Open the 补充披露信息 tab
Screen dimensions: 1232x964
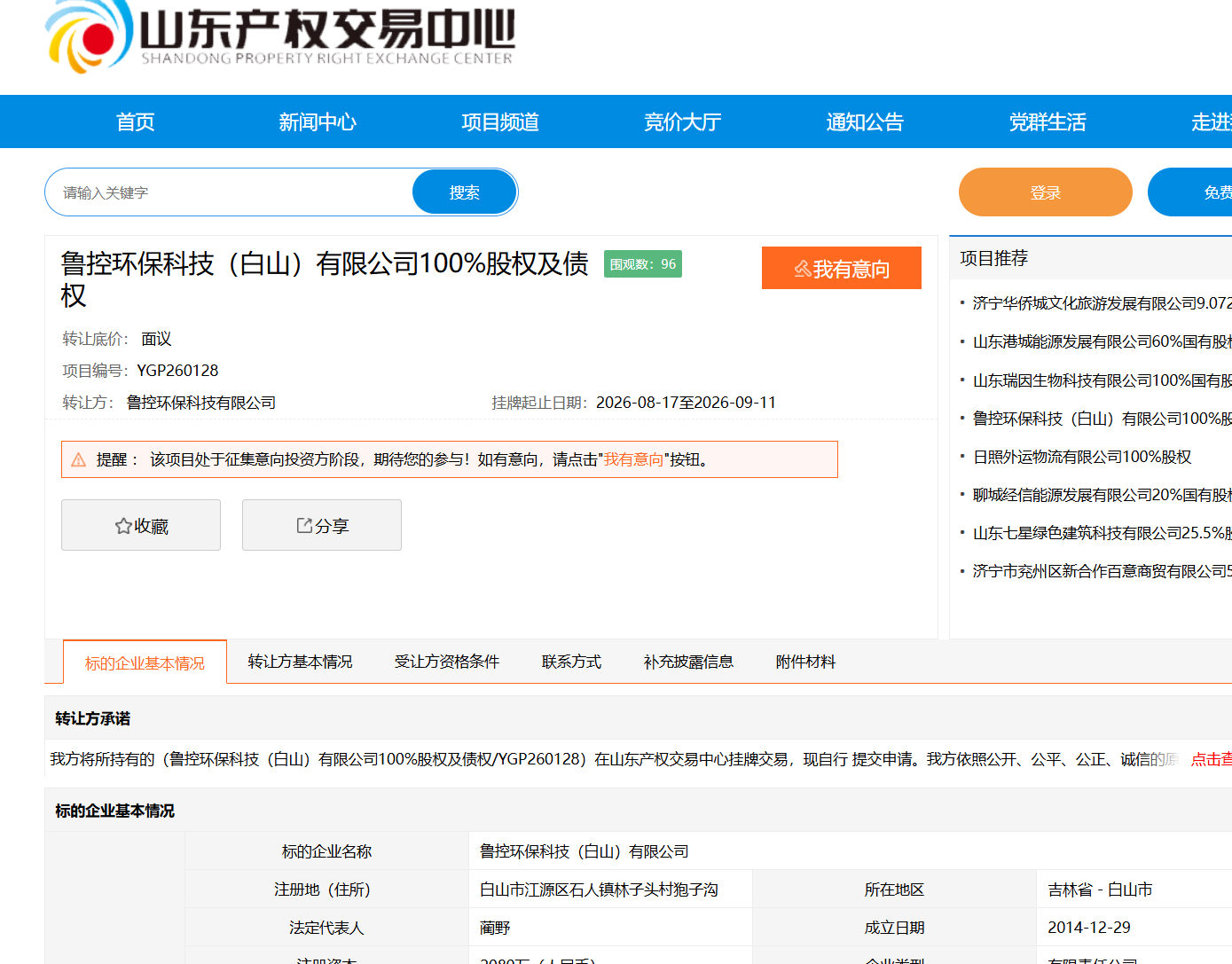click(x=688, y=662)
